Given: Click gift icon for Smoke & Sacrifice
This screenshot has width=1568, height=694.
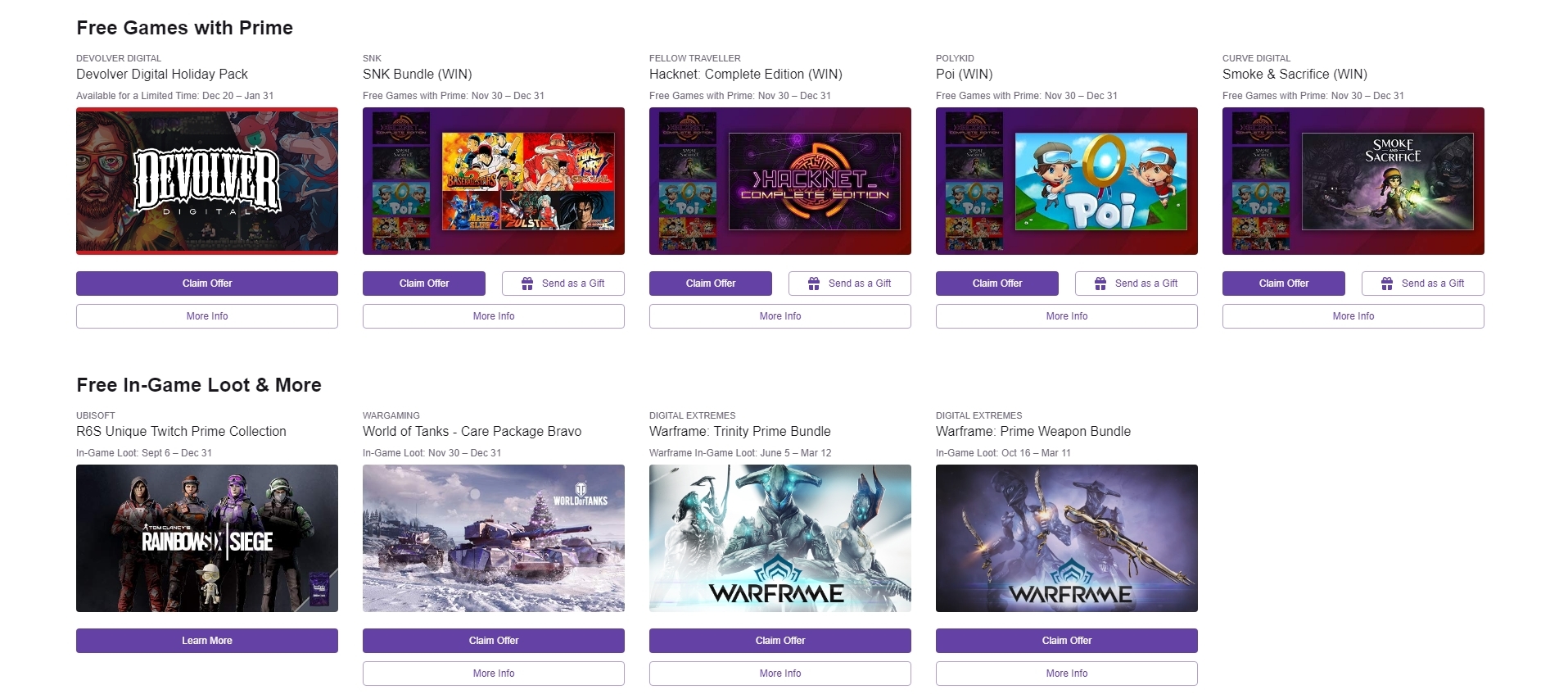Looking at the screenshot, I should coord(1387,283).
